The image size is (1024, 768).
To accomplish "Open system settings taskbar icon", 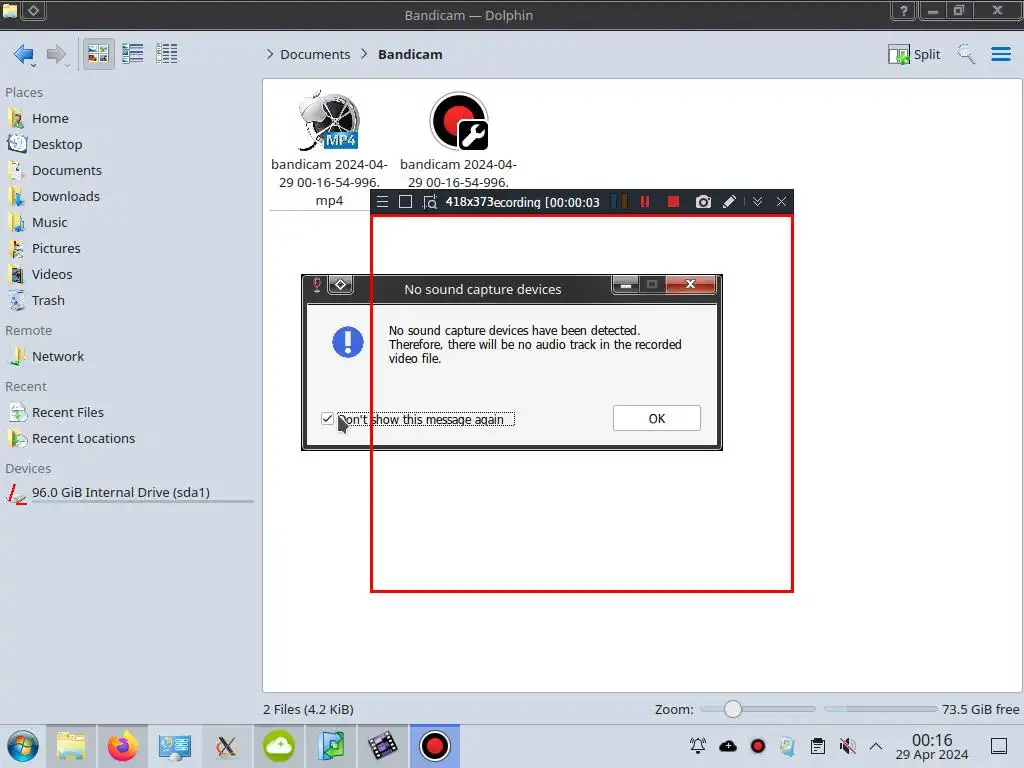I will point(174,746).
